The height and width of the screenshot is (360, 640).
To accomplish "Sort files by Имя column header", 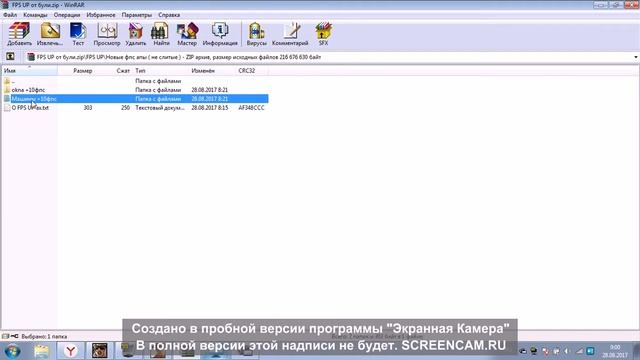I will coord(29,71).
